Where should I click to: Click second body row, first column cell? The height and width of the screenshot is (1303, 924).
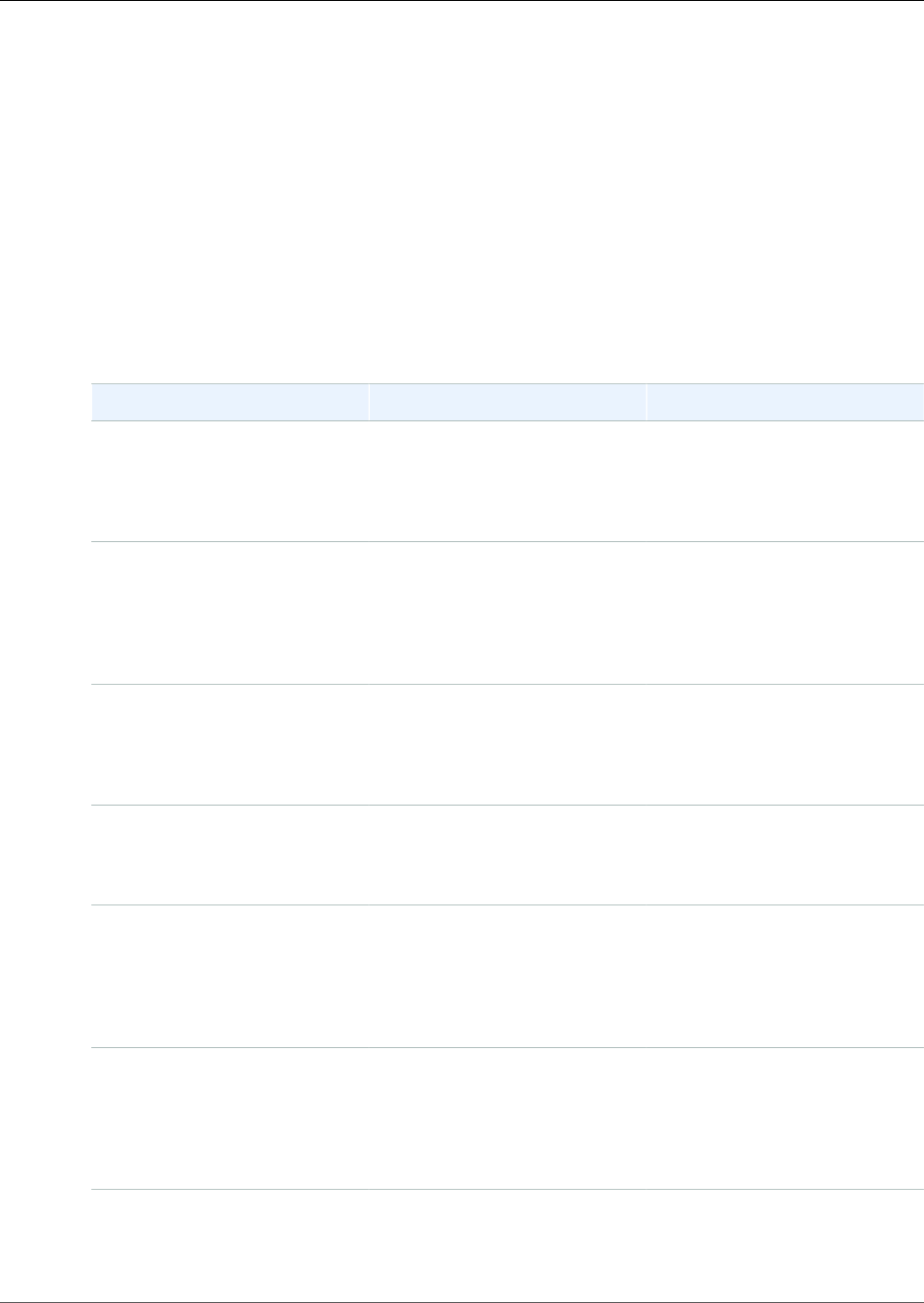tap(229, 613)
